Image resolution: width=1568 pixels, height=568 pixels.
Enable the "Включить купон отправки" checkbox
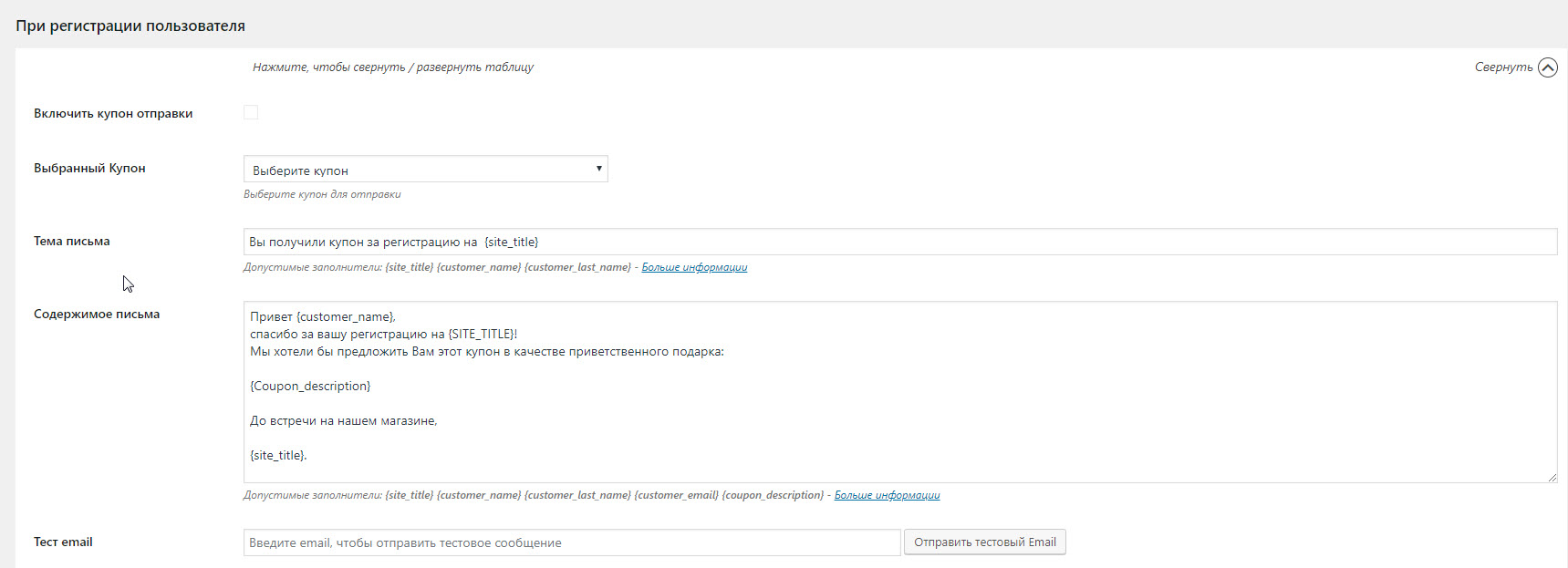[251, 112]
